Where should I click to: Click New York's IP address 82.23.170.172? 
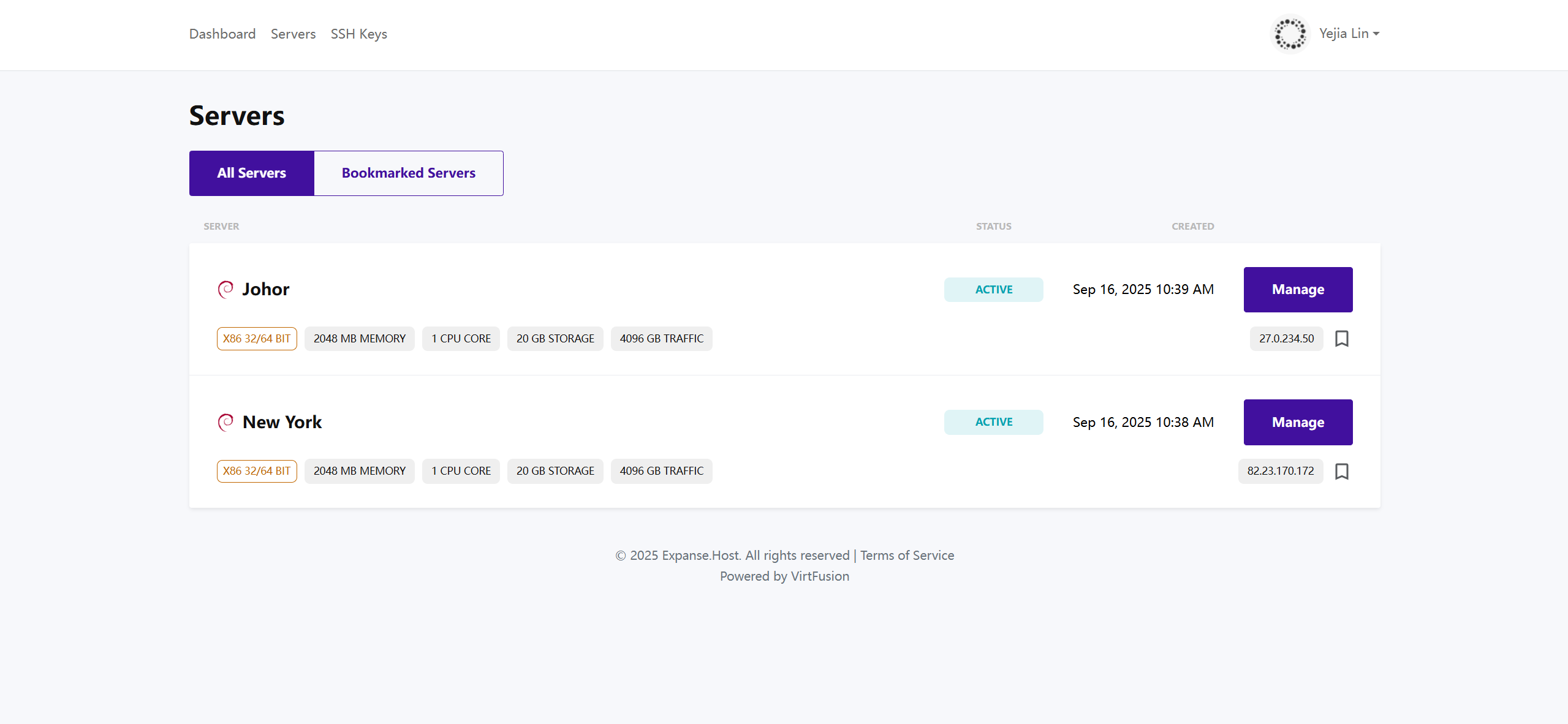click(x=1280, y=471)
